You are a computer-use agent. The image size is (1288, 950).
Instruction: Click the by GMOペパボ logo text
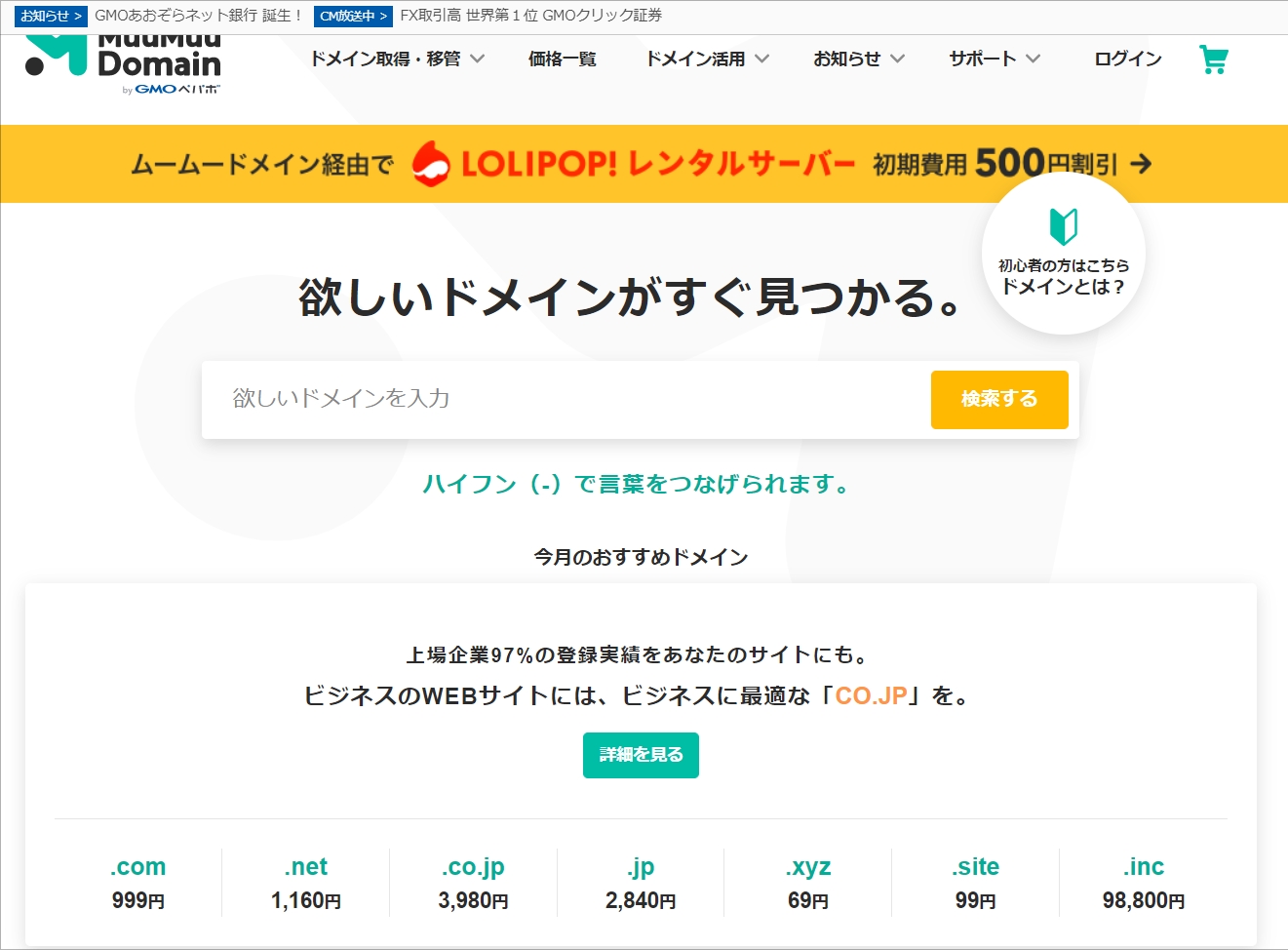point(172,89)
